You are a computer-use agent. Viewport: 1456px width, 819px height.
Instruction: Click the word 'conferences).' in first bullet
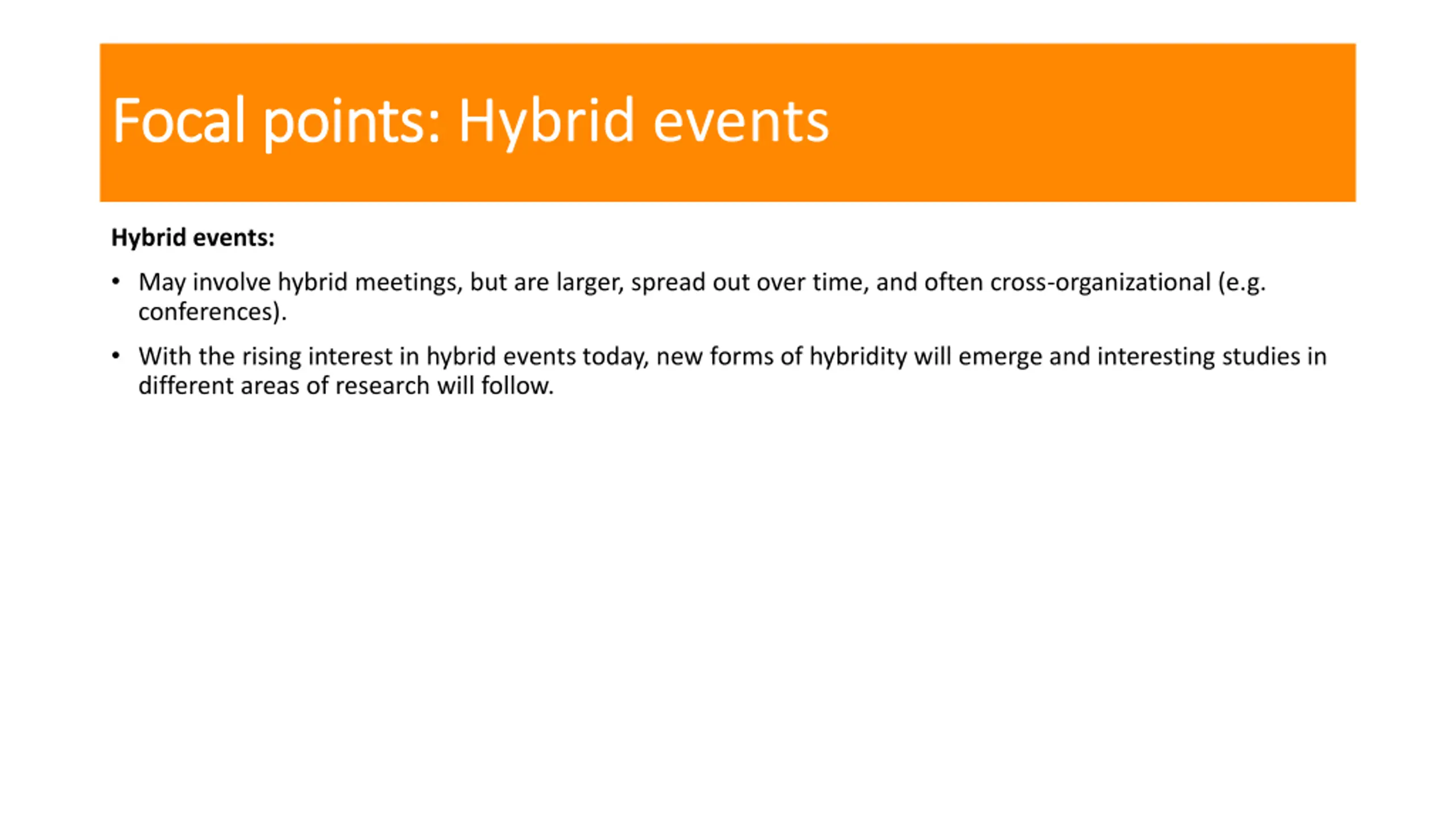(x=212, y=312)
